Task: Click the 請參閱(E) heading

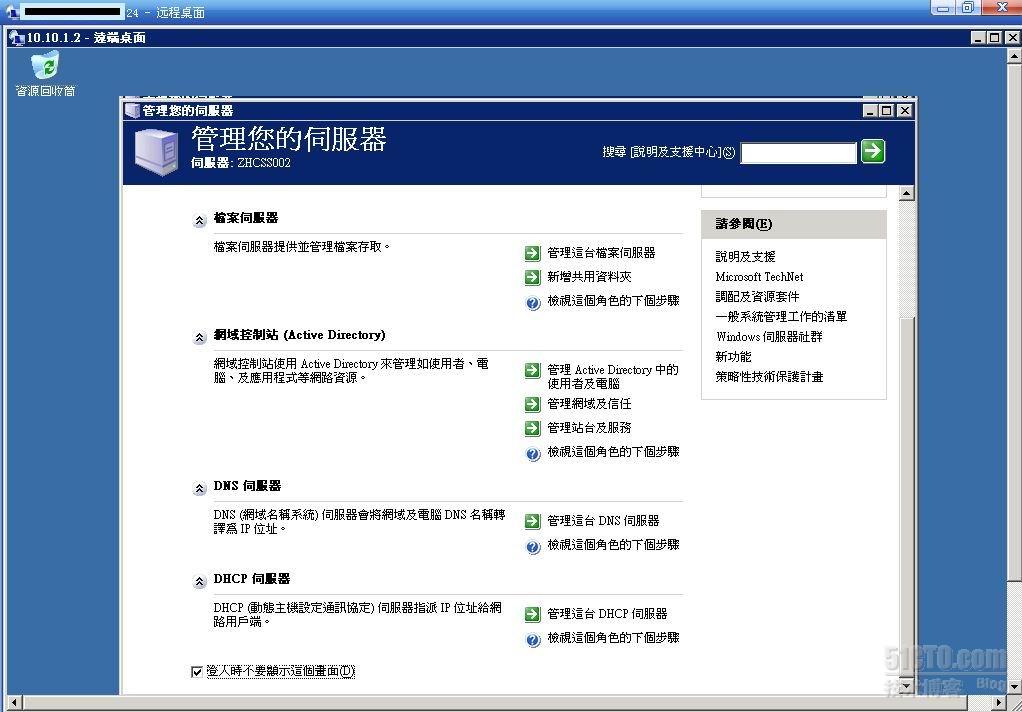Action: click(x=744, y=224)
